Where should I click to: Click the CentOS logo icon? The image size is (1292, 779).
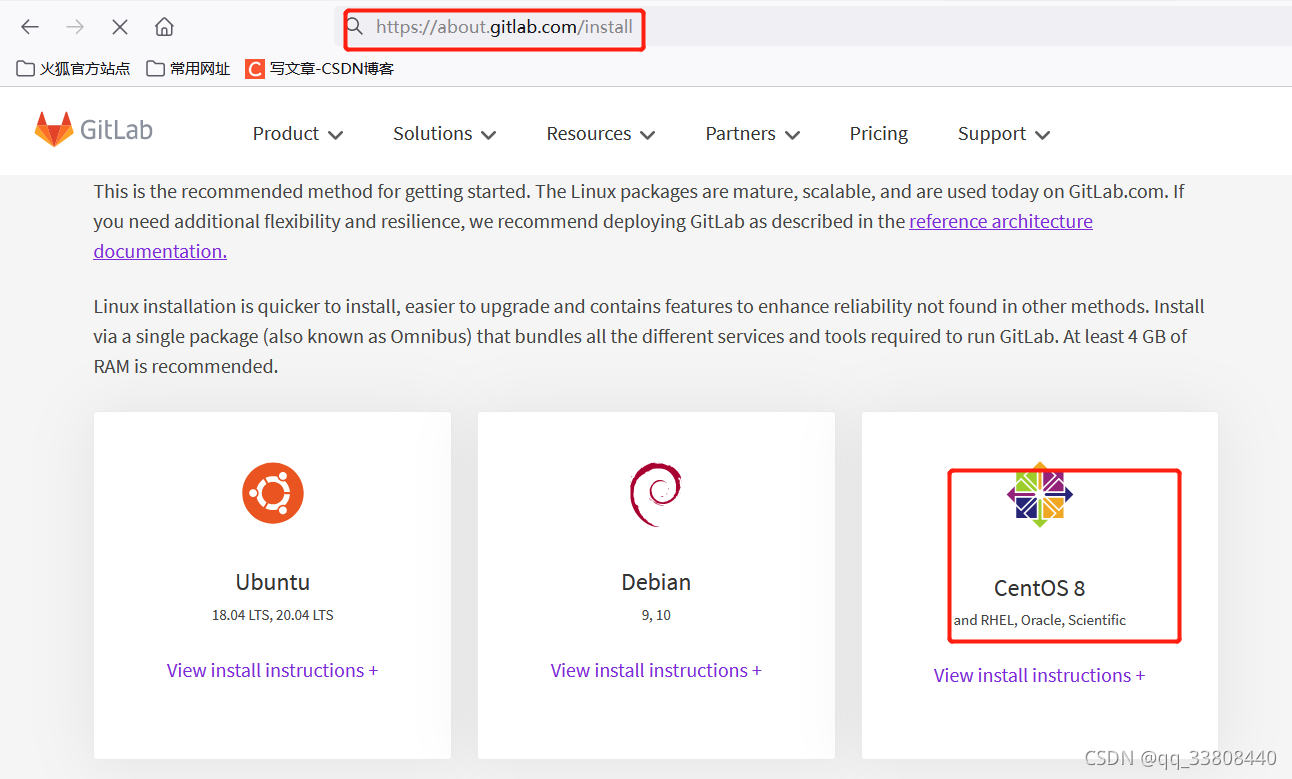(x=1040, y=494)
